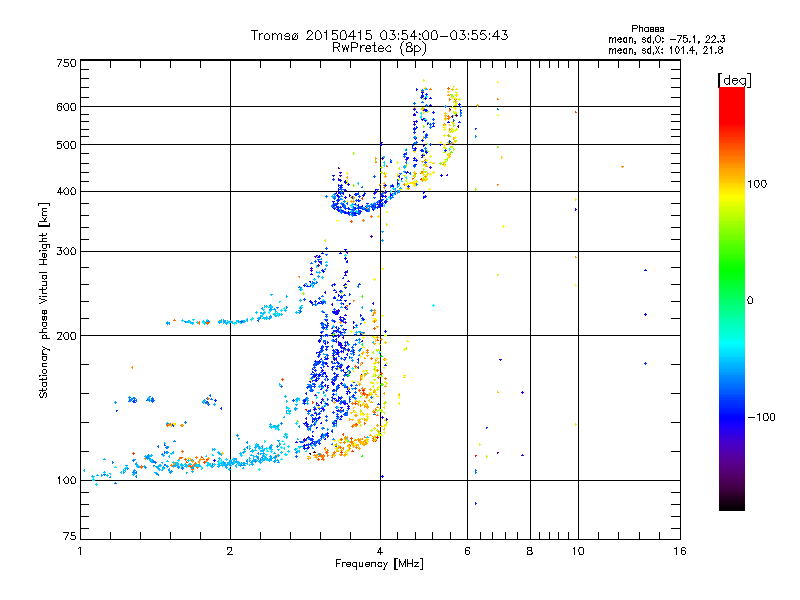Click the 'Frequency [MHz]' axis label
The height and width of the screenshot is (600, 800).
click(379, 564)
